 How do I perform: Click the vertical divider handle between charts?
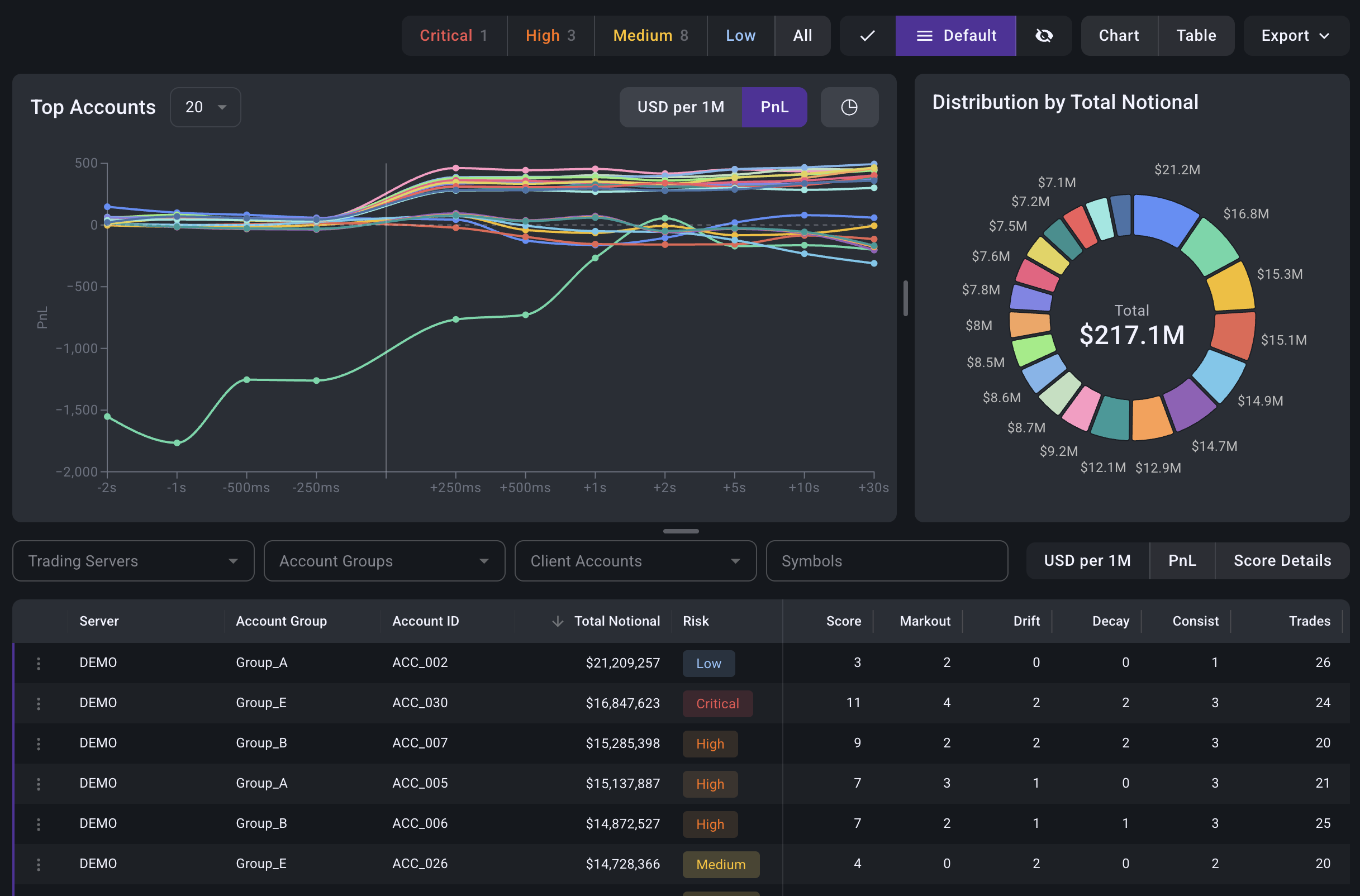pyautogui.click(x=905, y=297)
